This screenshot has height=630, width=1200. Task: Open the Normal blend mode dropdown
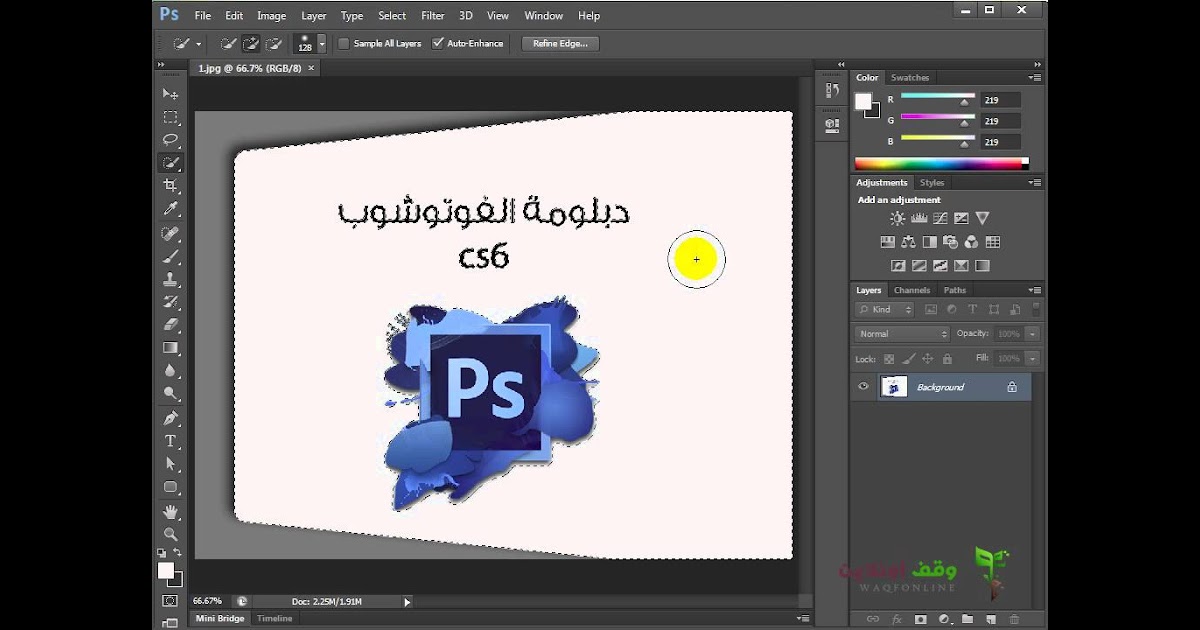tap(902, 334)
